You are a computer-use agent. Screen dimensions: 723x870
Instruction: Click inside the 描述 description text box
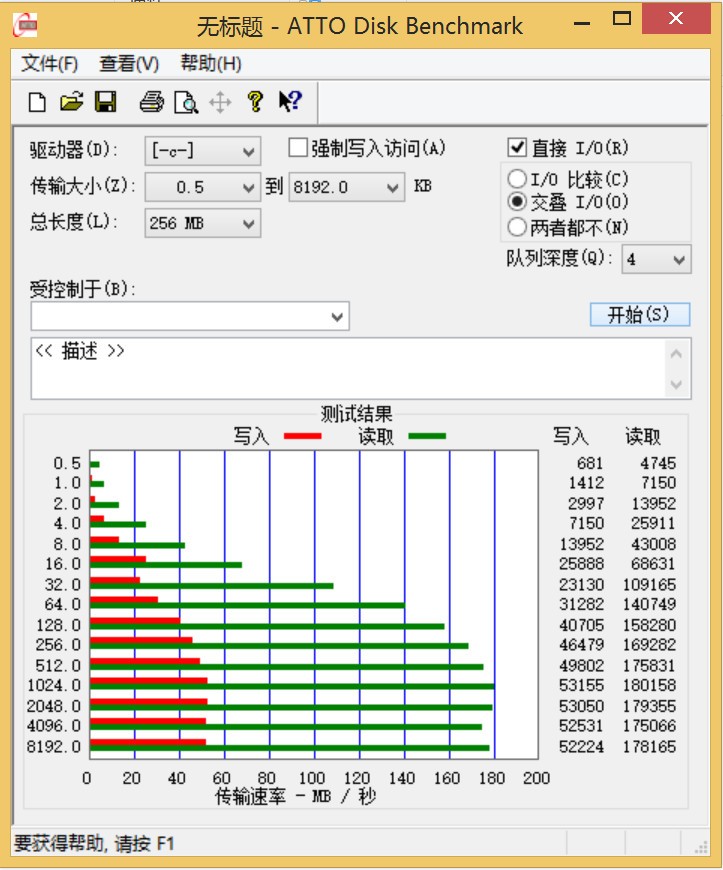(x=348, y=368)
